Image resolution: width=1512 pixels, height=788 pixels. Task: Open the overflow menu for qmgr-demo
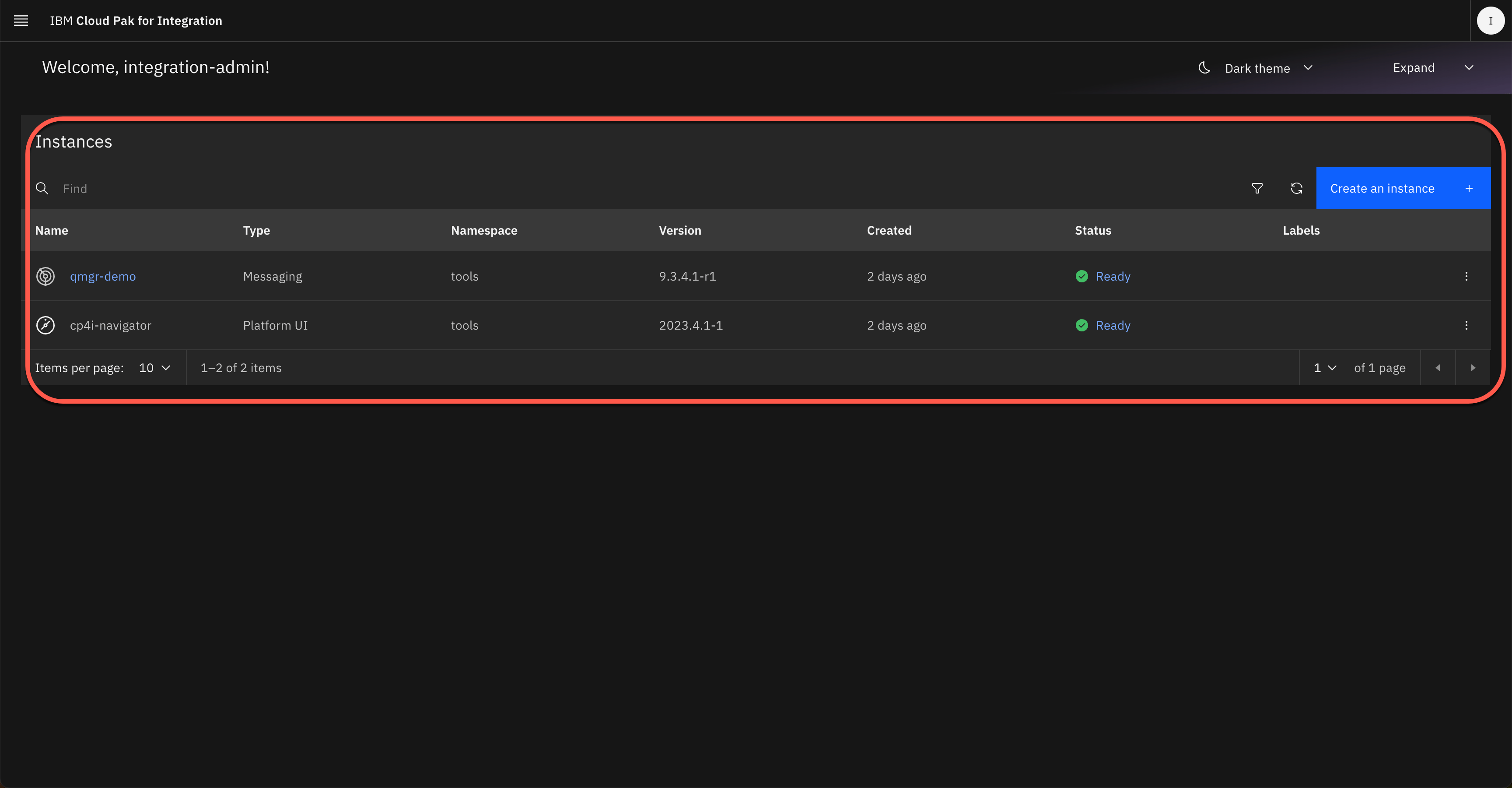click(x=1466, y=276)
